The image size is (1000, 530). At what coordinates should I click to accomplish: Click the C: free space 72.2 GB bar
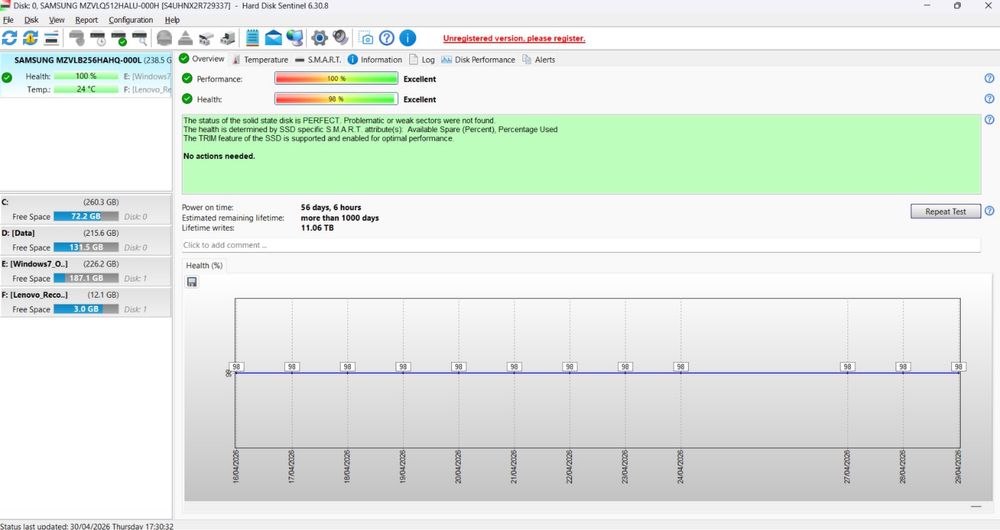[x=86, y=216]
